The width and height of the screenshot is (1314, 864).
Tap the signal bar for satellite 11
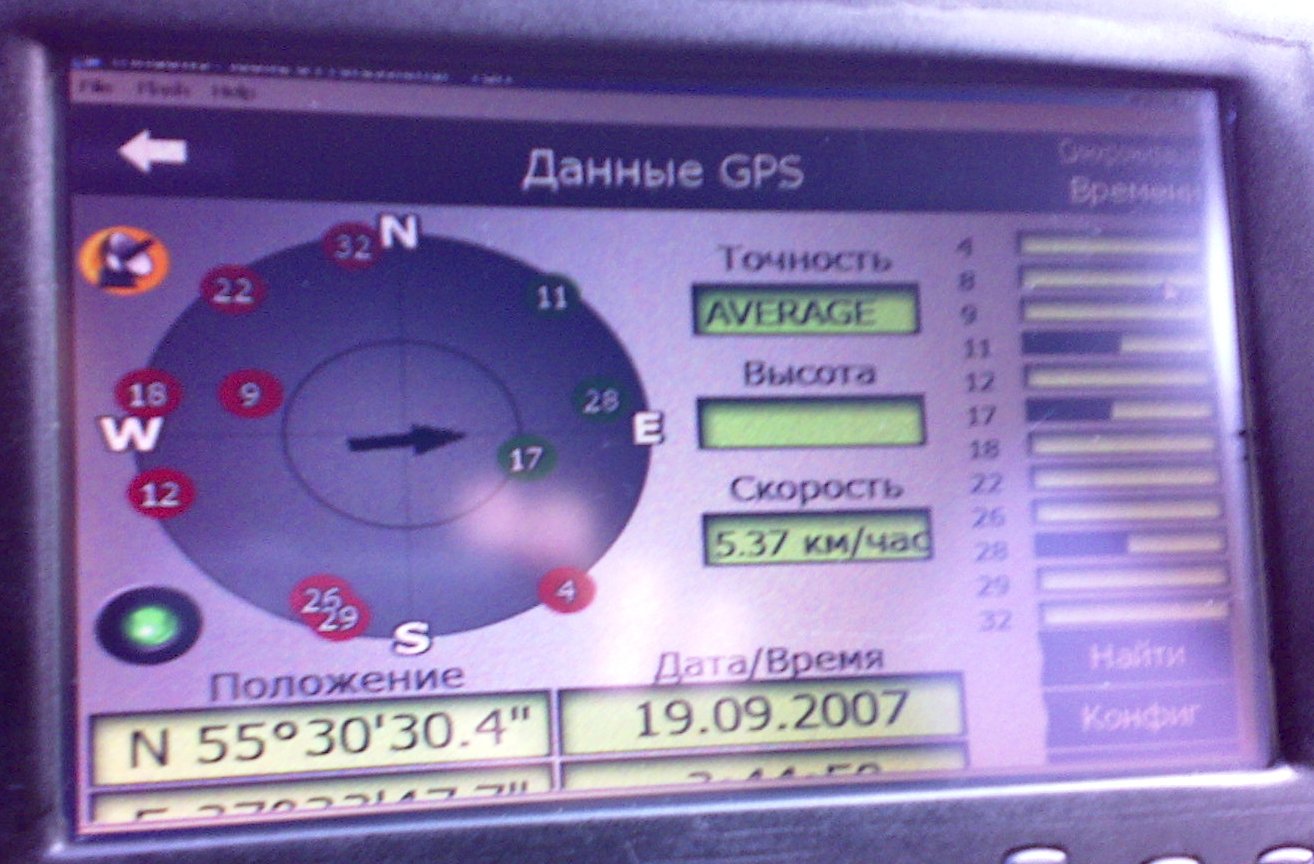tap(1114, 344)
